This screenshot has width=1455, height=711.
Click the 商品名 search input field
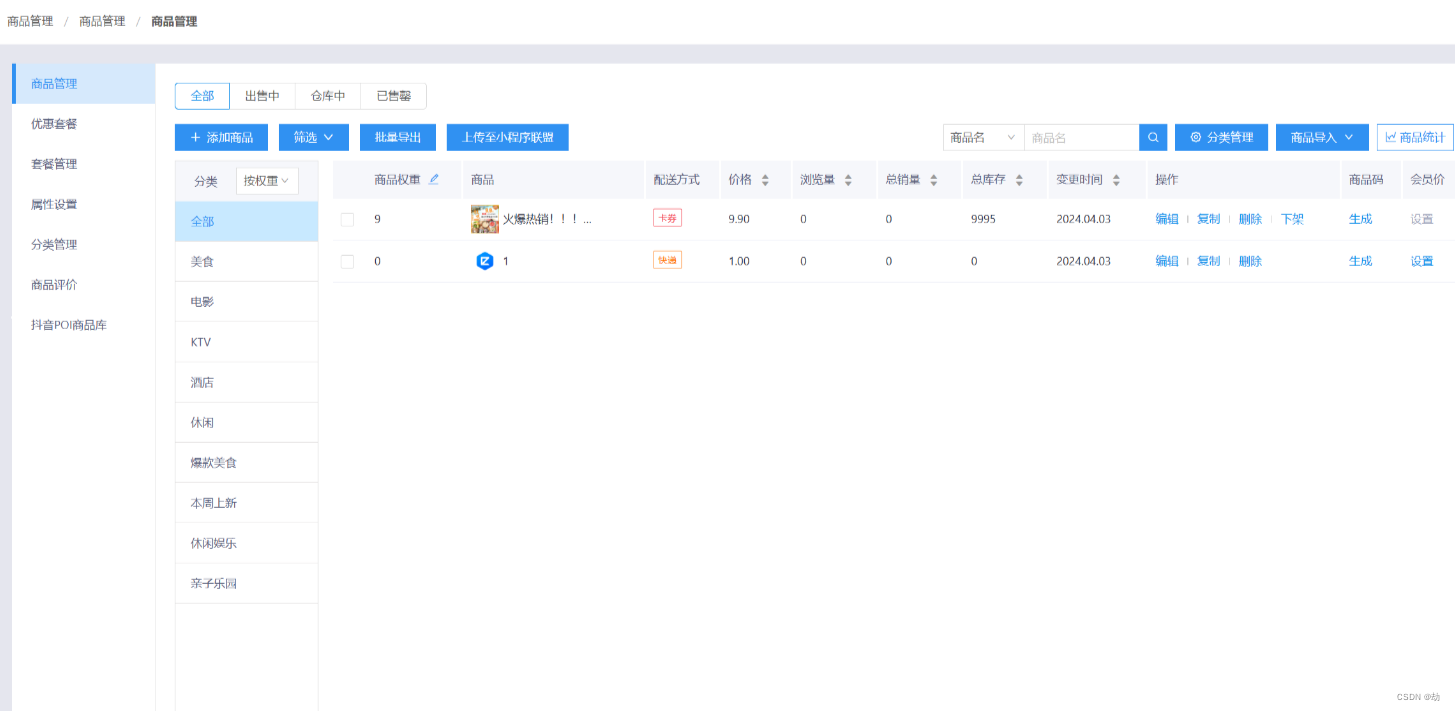pyautogui.click(x=1081, y=137)
